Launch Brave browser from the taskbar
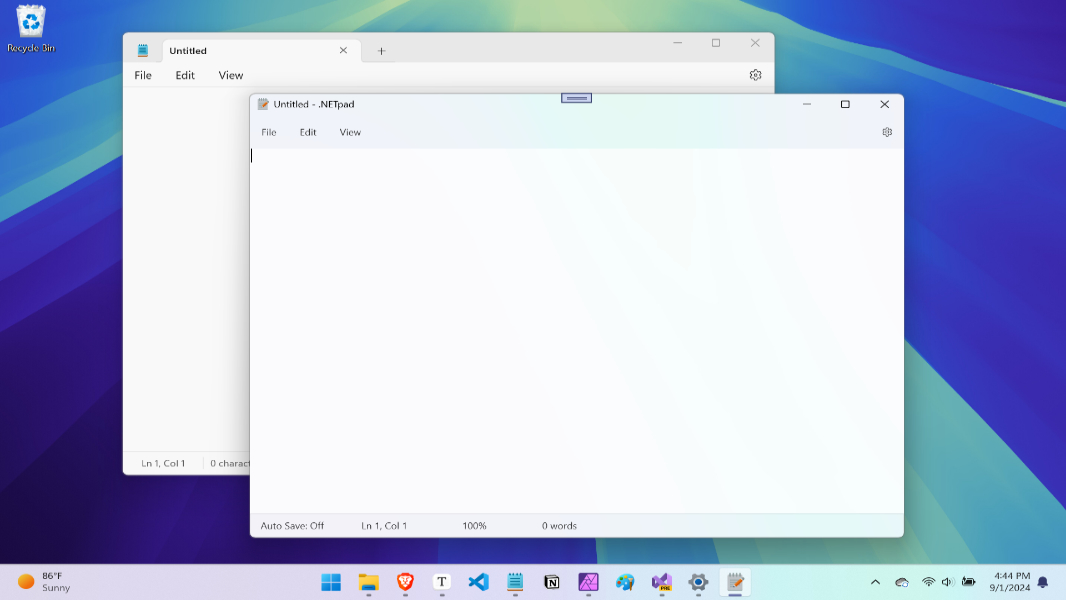 point(405,582)
